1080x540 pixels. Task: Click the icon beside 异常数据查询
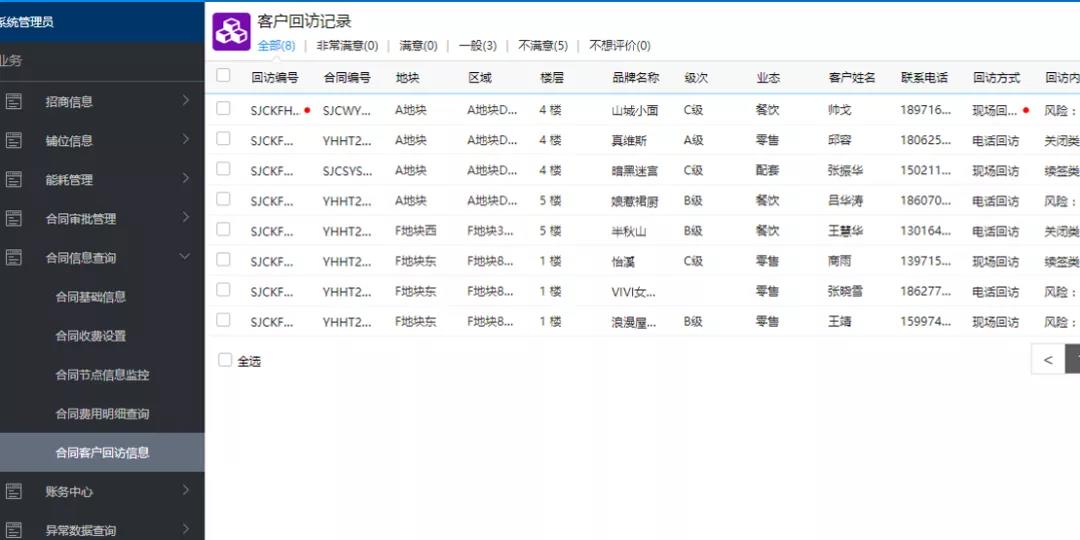coord(13,530)
